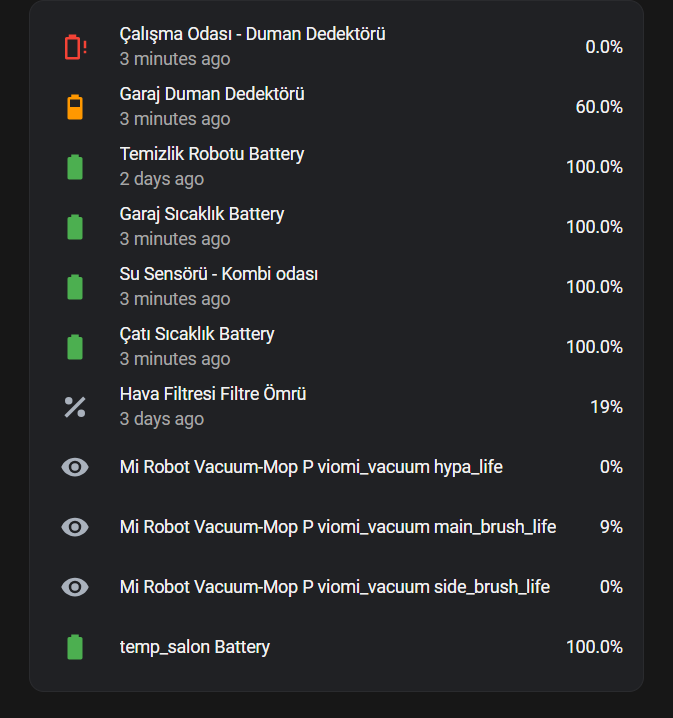Viewport: 673px width, 718px height.
Task: Click the red empty battery alert icon
Action: [x=76, y=47]
